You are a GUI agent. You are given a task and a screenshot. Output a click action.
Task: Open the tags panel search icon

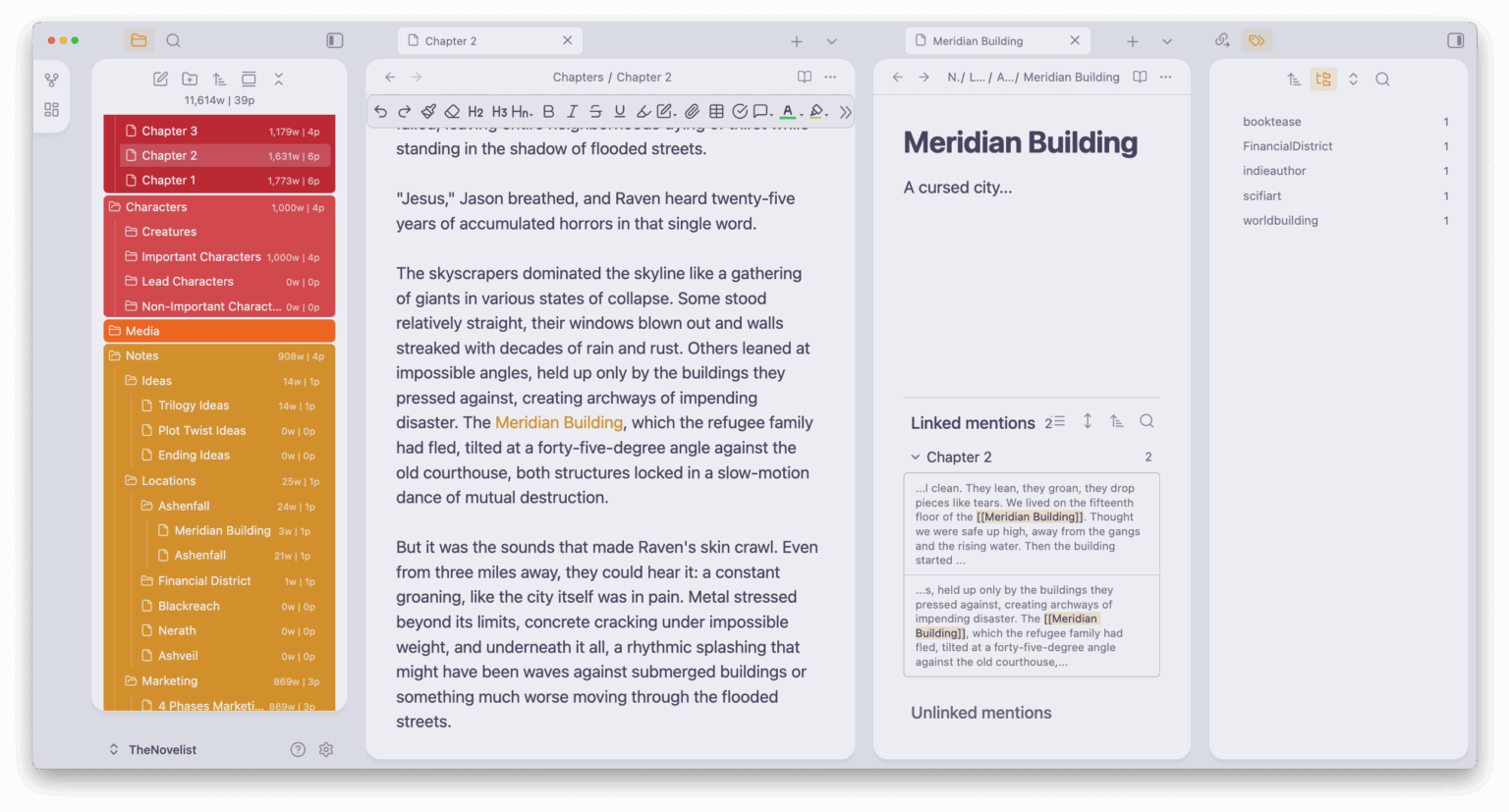tap(1382, 79)
